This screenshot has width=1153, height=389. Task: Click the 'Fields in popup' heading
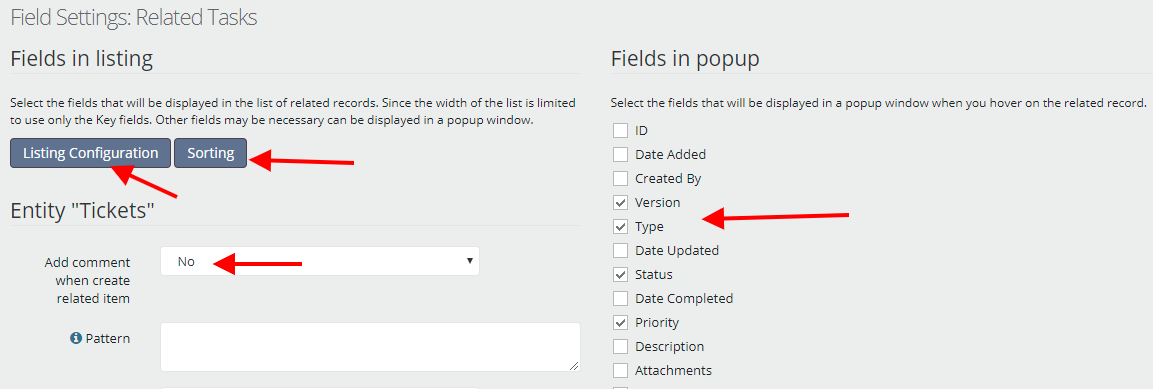pyautogui.click(x=685, y=59)
